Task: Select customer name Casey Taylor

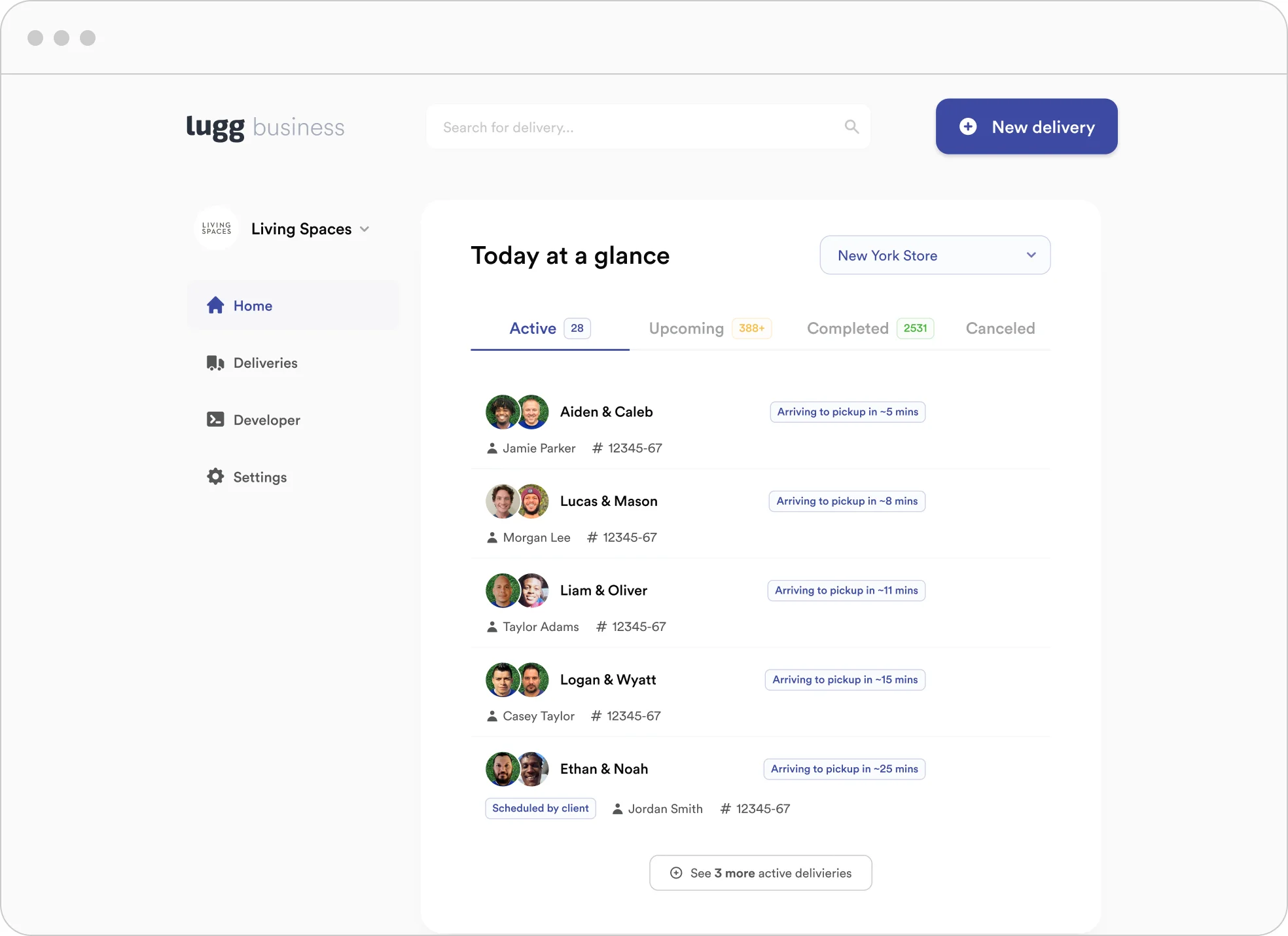Action: click(539, 716)
